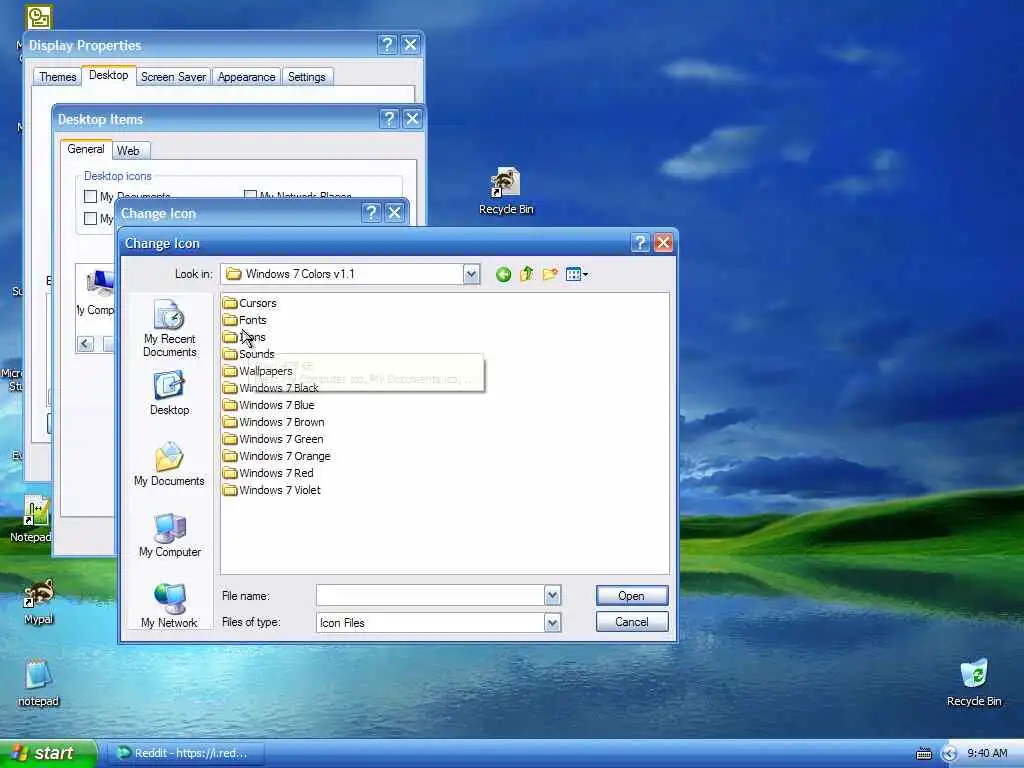Select the Mypal desktop shortcut
Image resolution: width=1024 pixels, height=768 pixels.
(39, 601)
